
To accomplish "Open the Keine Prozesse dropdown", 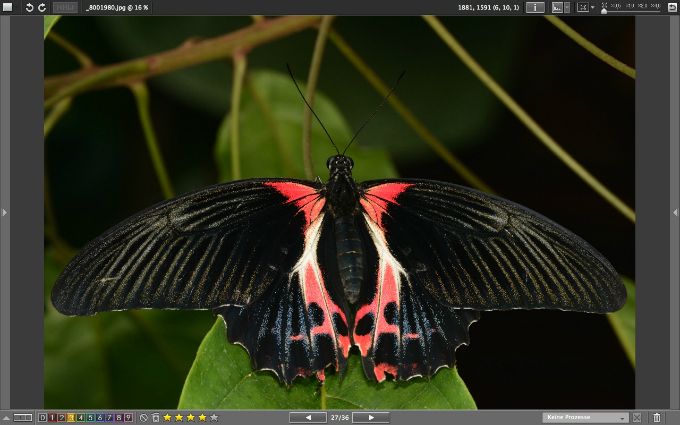I will pos(586,418).
